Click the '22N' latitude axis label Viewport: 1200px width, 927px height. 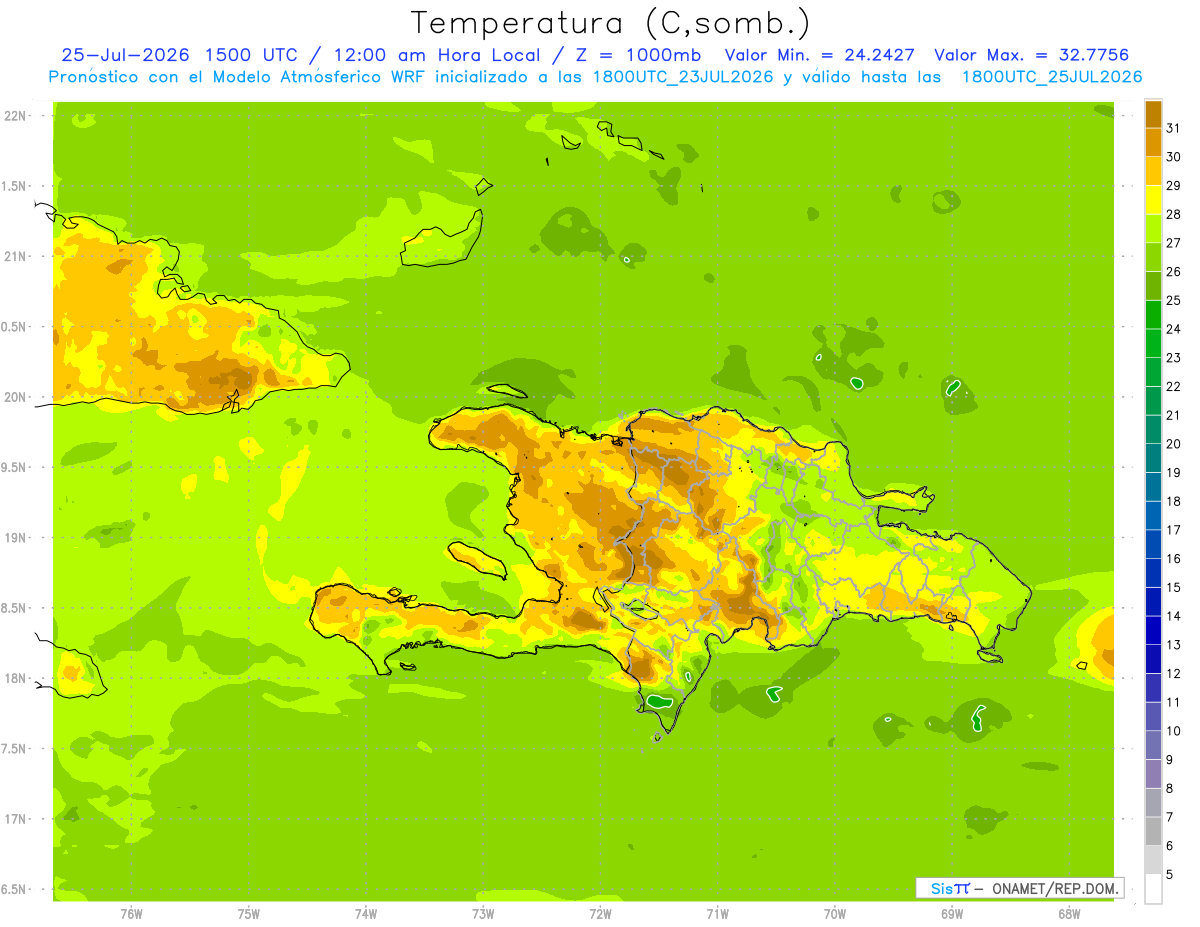click(15, 116)
